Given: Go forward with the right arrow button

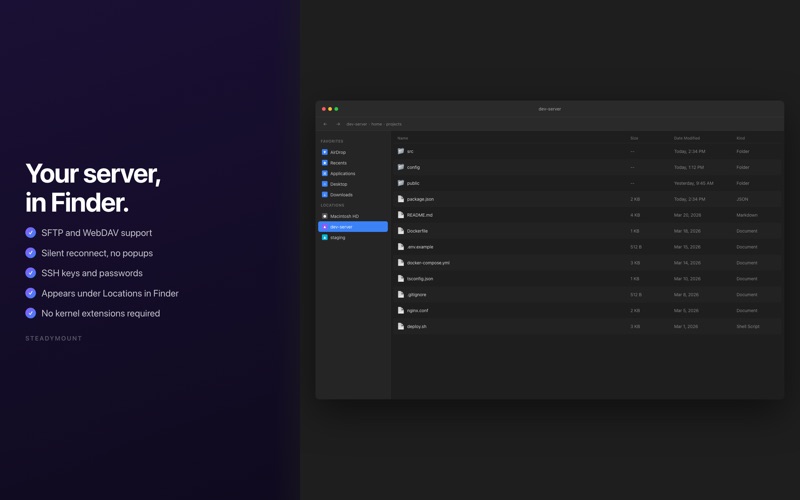Looking at the screenshot, I should (x=338, y=124).
